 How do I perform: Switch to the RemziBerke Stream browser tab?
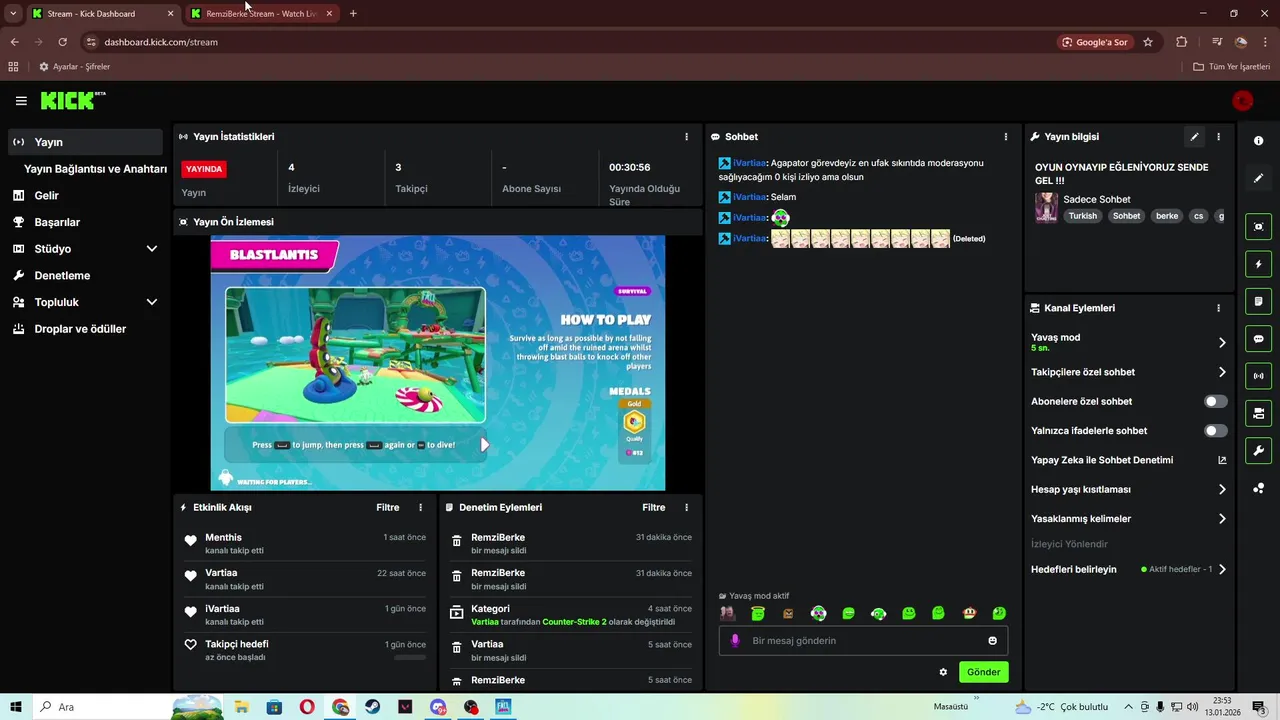(262, 14)
